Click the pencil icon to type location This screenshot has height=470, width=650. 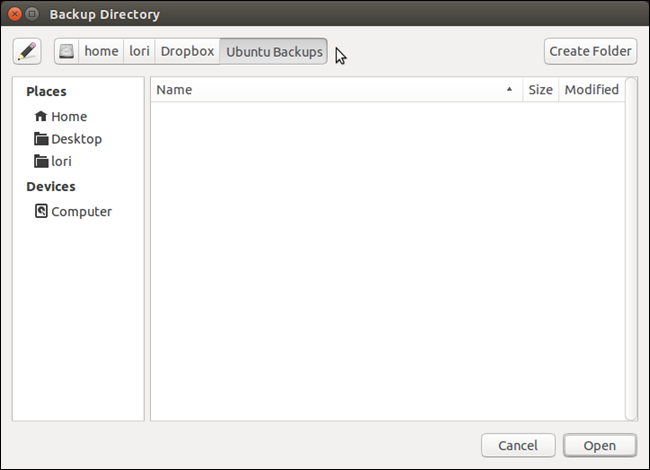click(27, 51)
